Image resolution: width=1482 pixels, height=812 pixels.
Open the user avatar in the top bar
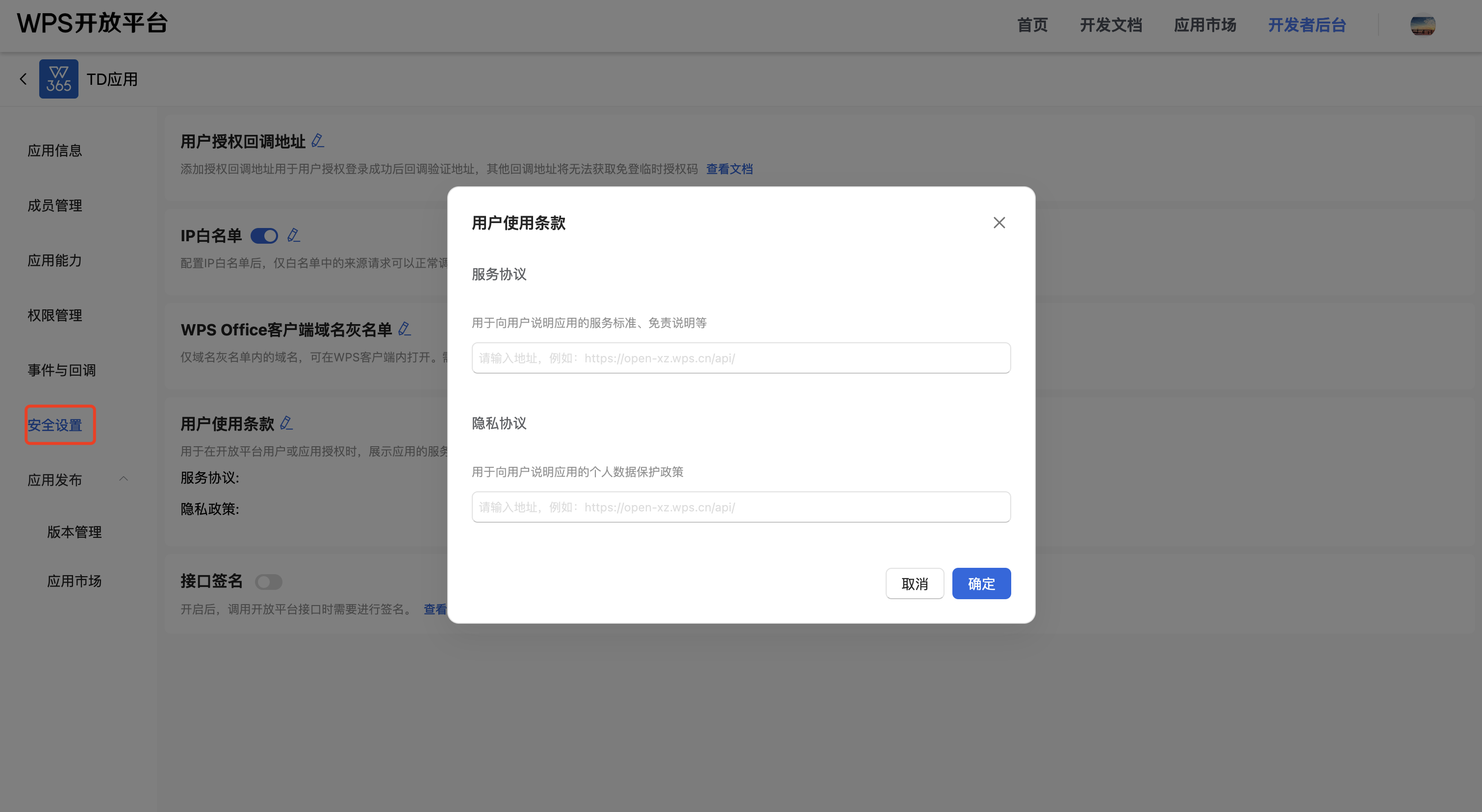1422,25
